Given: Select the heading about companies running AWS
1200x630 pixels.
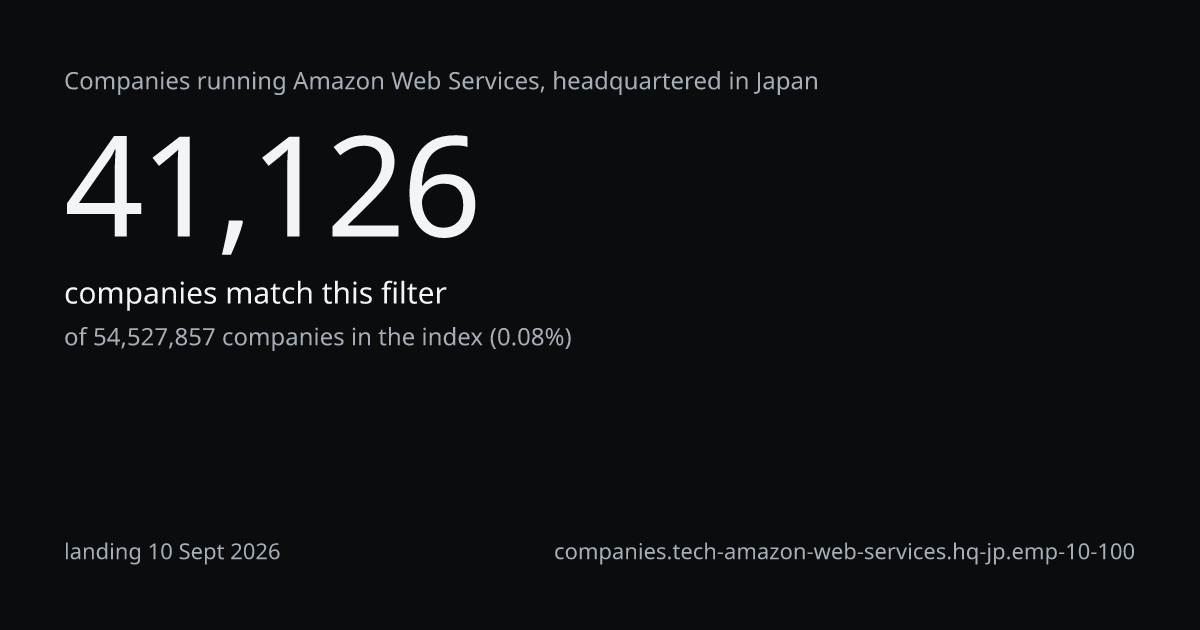Looking at the screenshot, I should tap(441, 81).
